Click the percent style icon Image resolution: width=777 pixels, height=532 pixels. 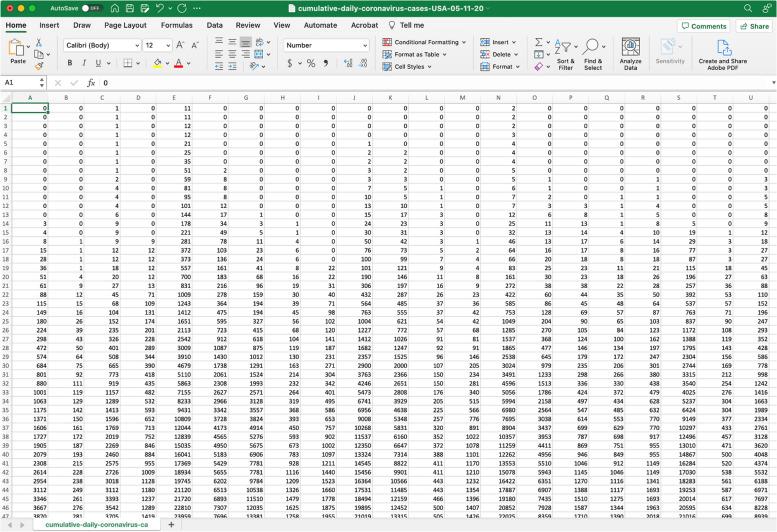click(311, 63)
